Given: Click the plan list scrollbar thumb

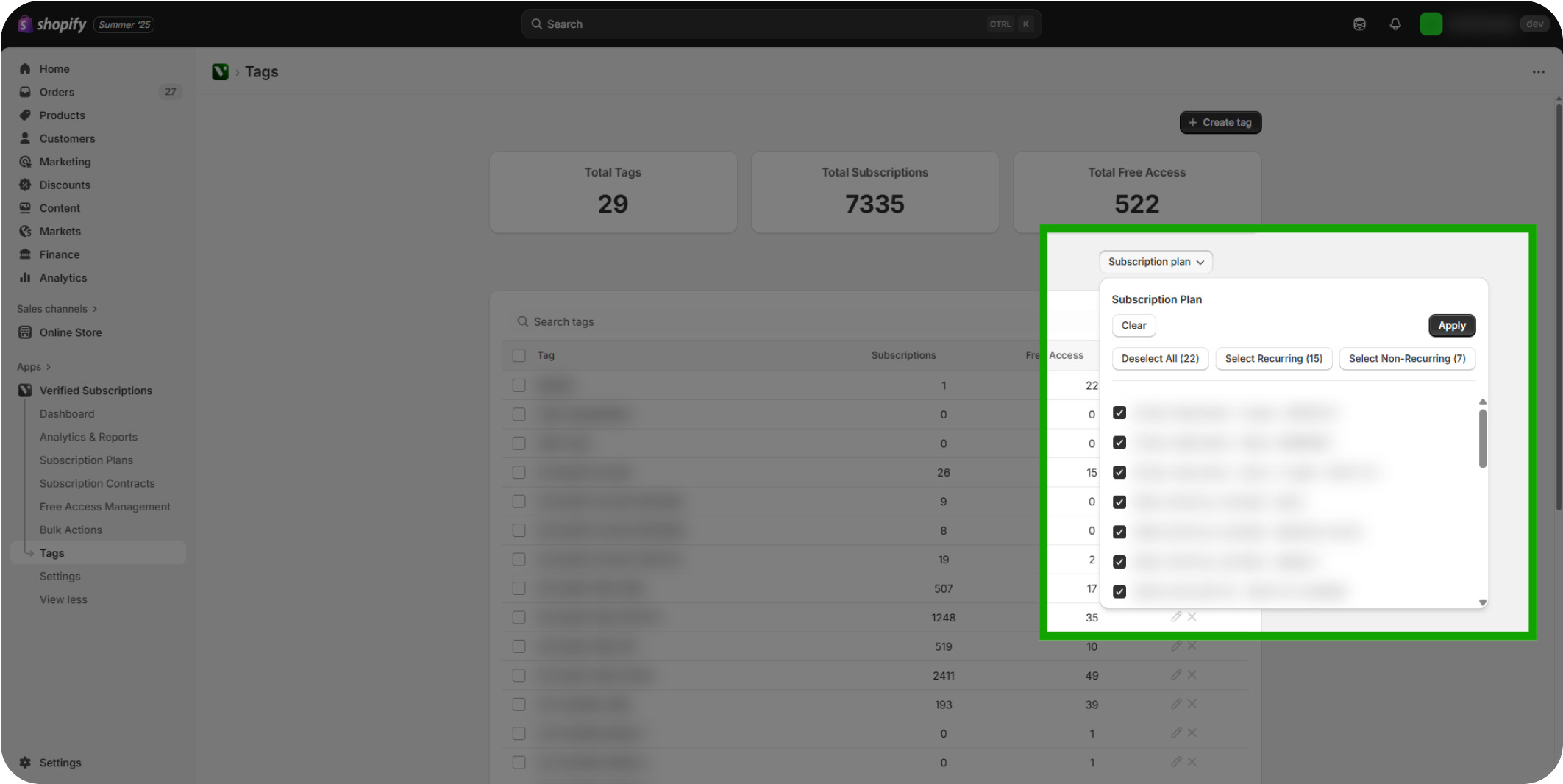Looking at the screenshot, I should tap(1483, 438).
